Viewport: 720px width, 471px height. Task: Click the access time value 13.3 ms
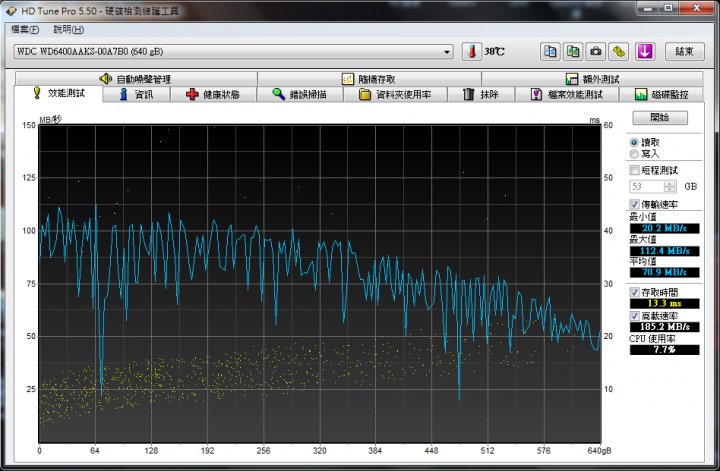coord(664,303)
